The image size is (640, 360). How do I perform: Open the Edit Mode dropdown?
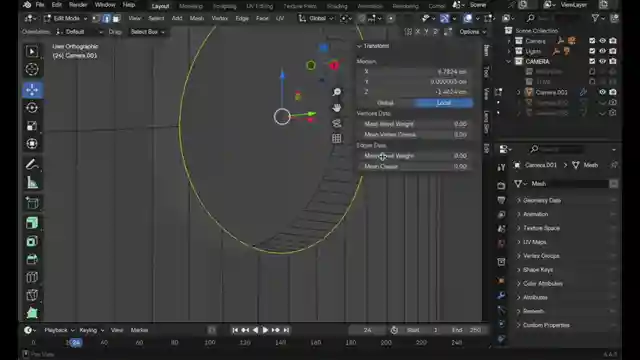click(x=66, y=18)
